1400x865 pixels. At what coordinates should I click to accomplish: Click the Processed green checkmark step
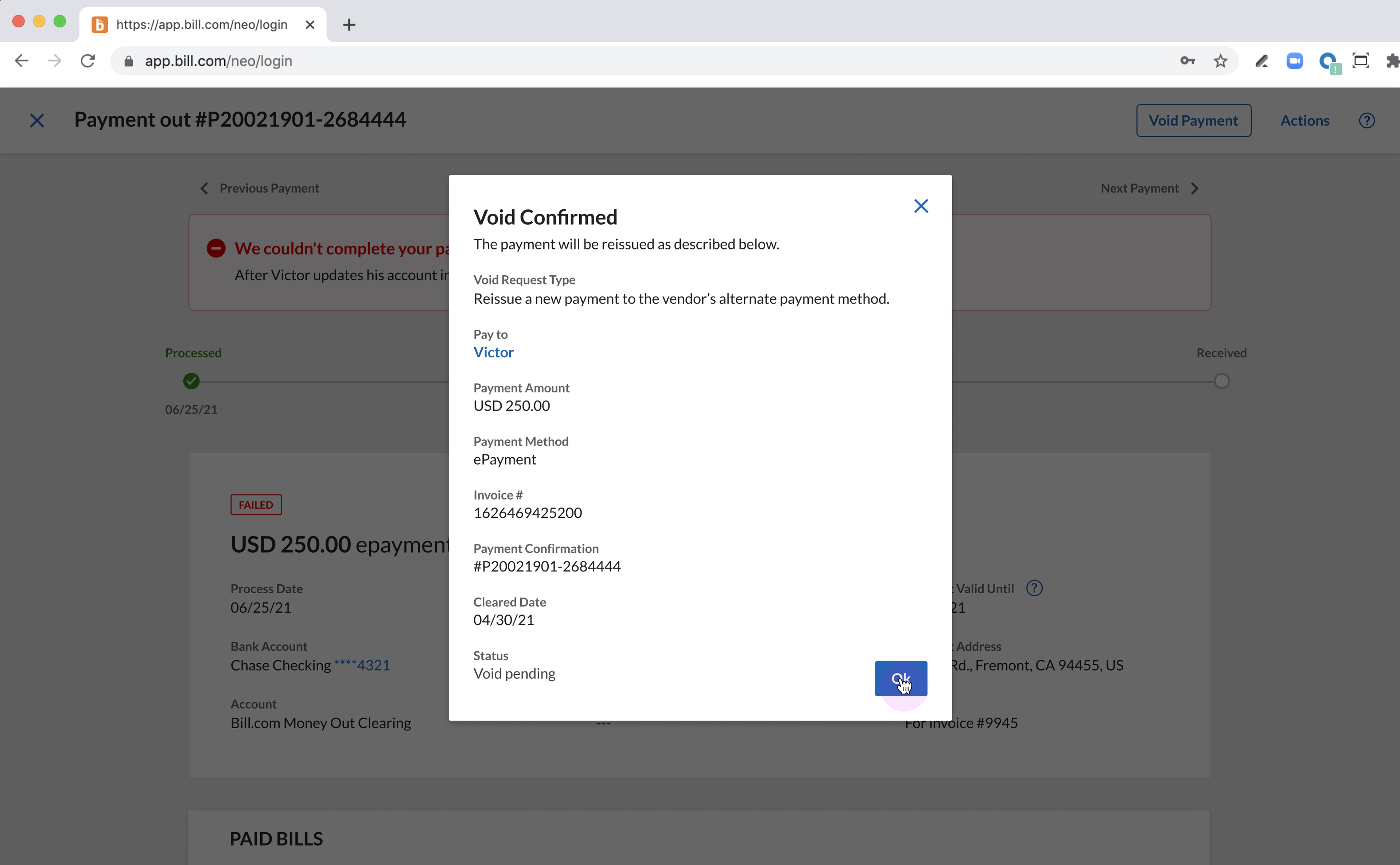[191, 381]
